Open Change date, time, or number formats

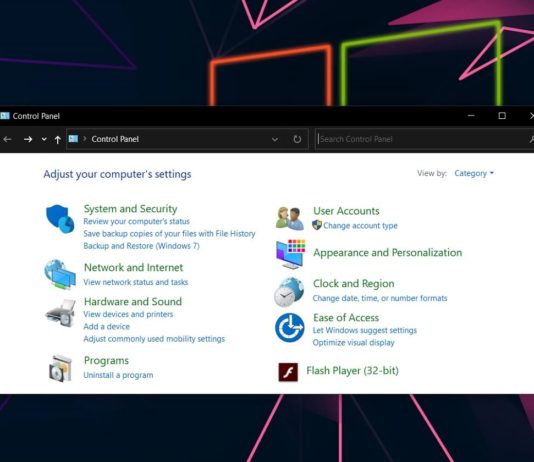[x=380, y=298]
